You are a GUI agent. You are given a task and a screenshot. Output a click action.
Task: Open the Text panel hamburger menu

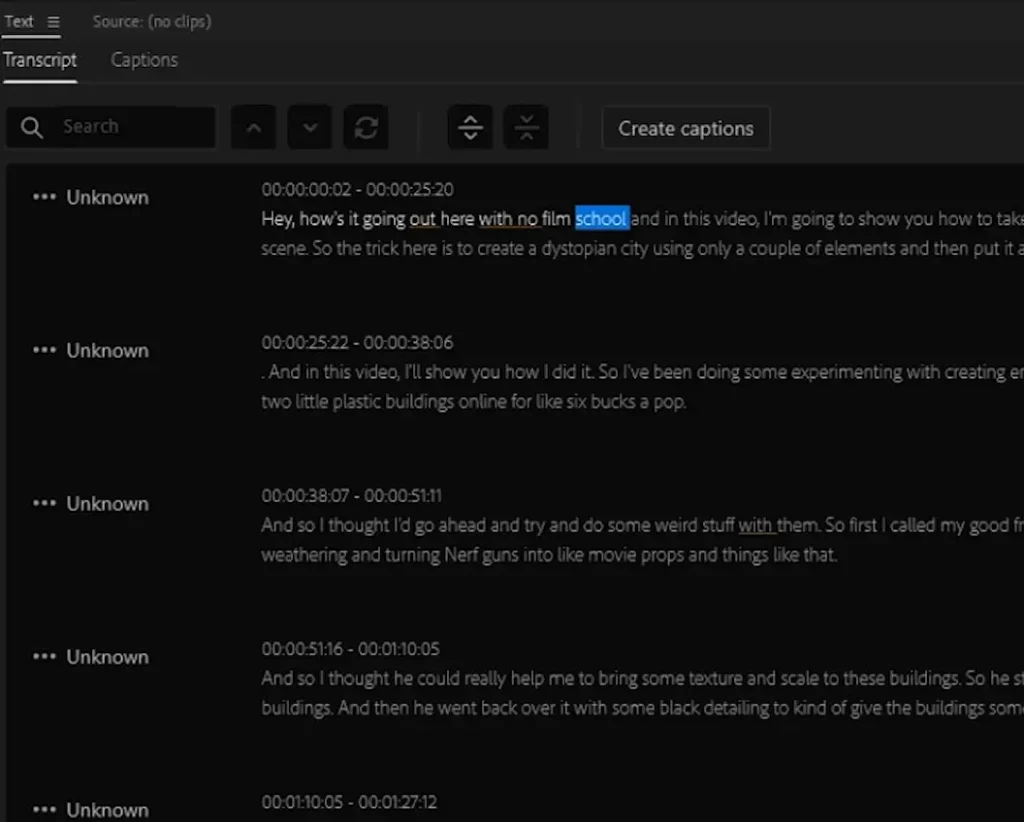pos(53,21)
